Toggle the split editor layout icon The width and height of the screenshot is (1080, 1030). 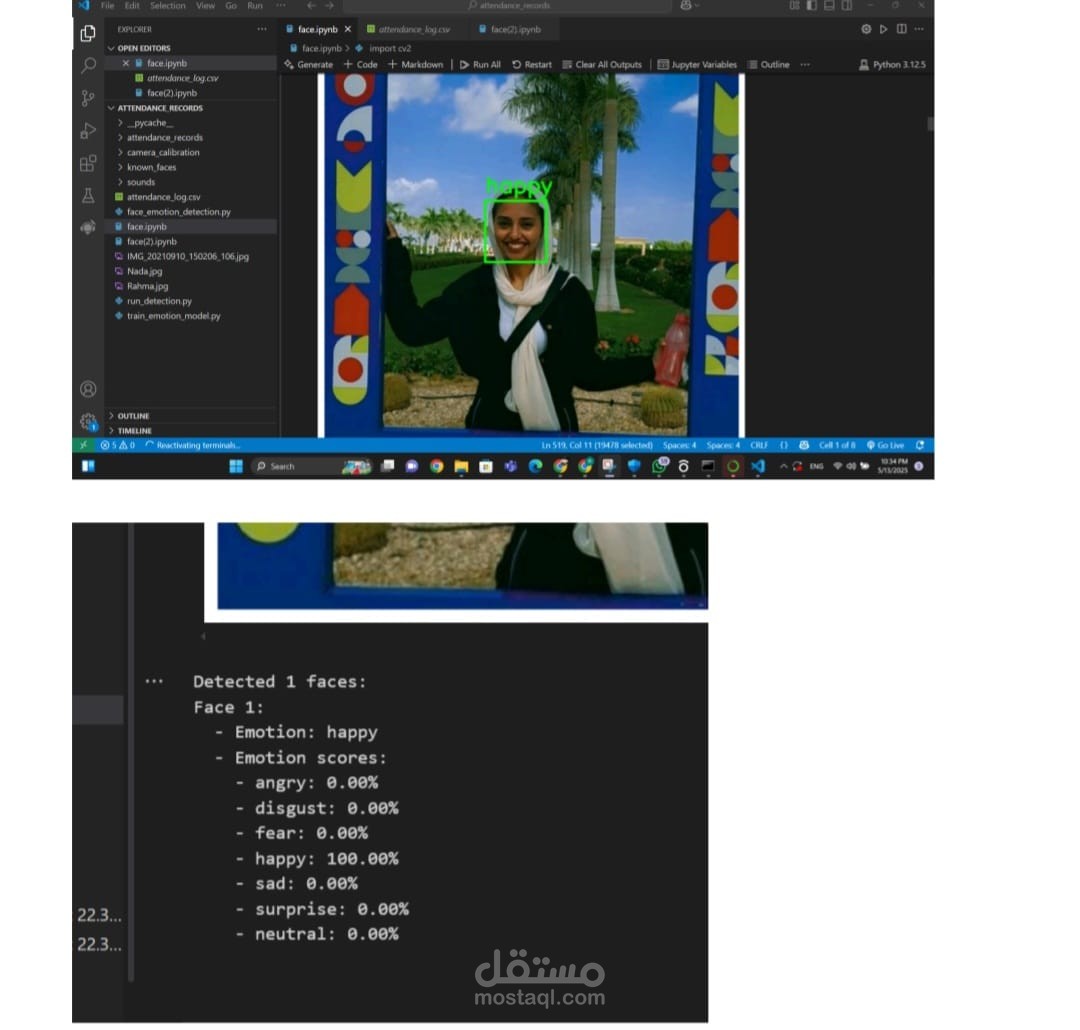pyautogui.click(x=901, y=29)
